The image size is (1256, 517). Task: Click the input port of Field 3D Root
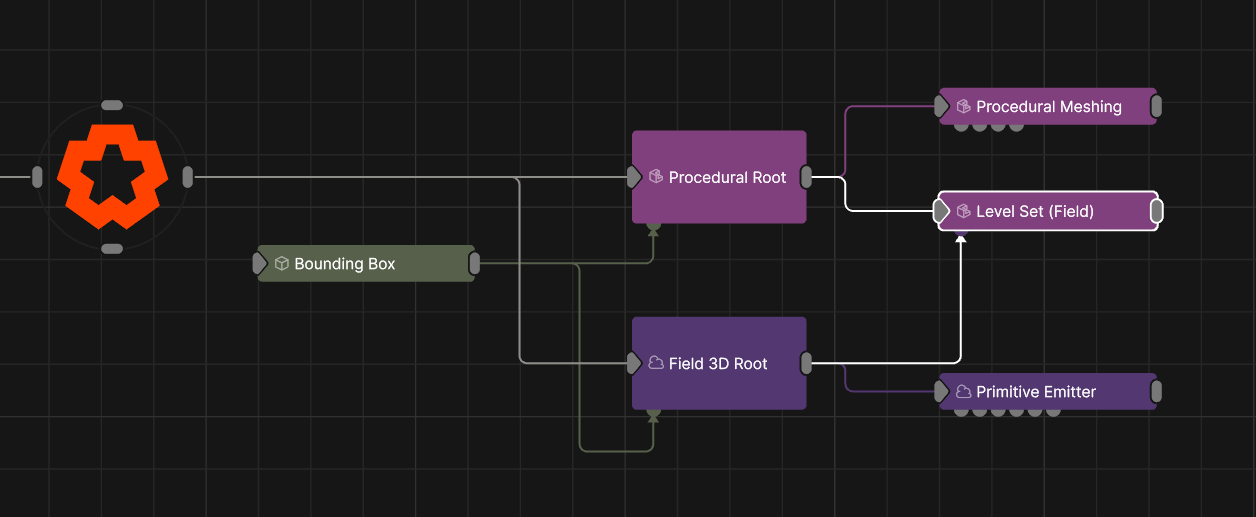(x=633, y=363)
